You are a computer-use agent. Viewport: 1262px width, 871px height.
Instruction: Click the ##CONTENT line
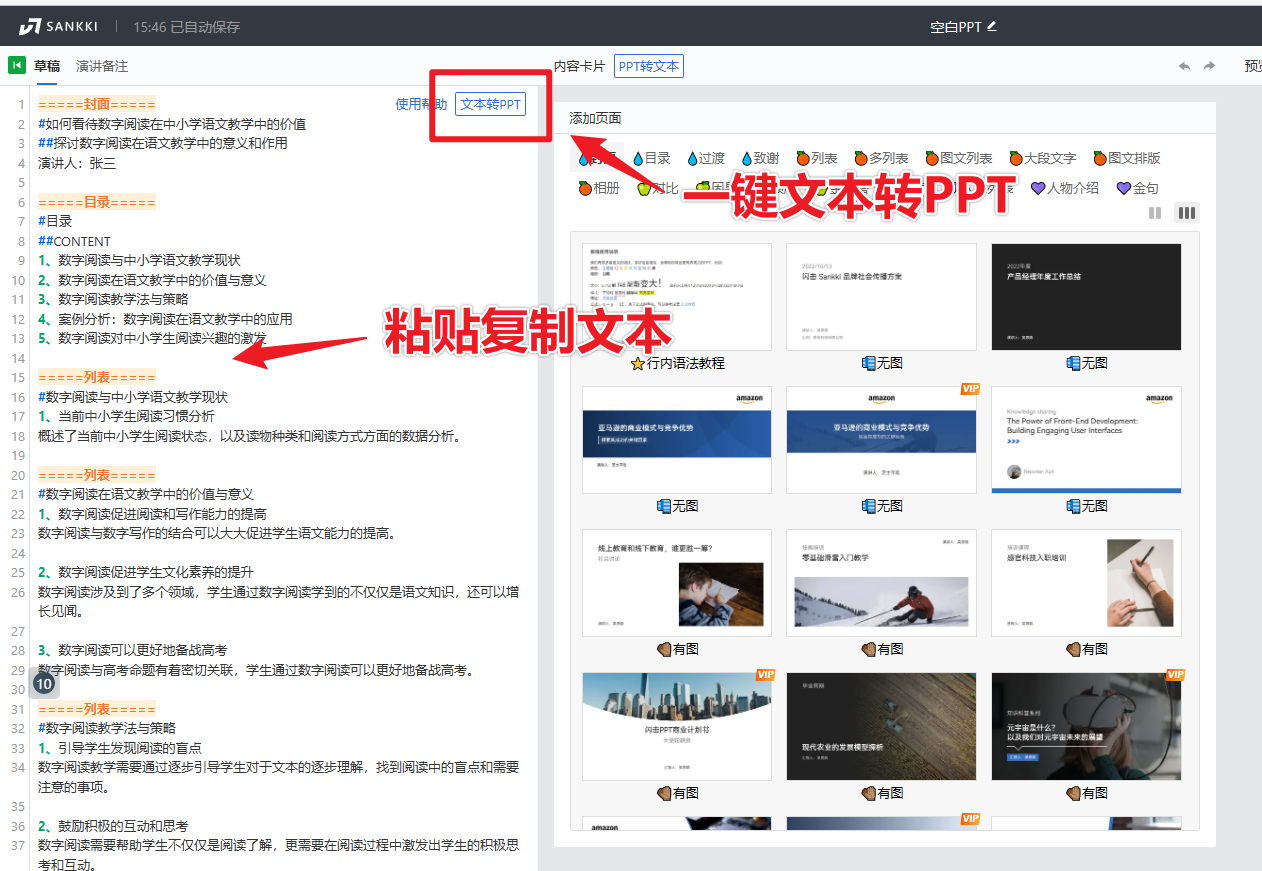click(x=74, y=241)
